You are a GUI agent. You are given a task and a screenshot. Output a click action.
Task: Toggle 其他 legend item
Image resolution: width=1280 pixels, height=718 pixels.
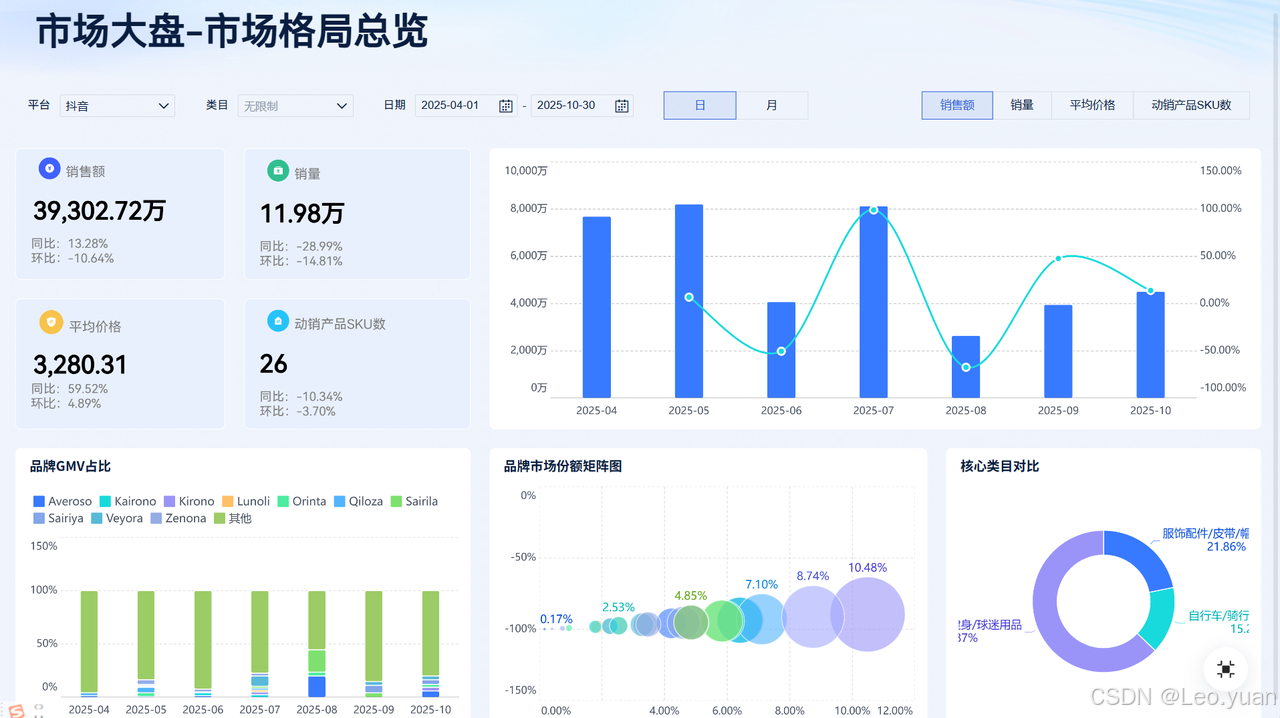pos(233,518)
